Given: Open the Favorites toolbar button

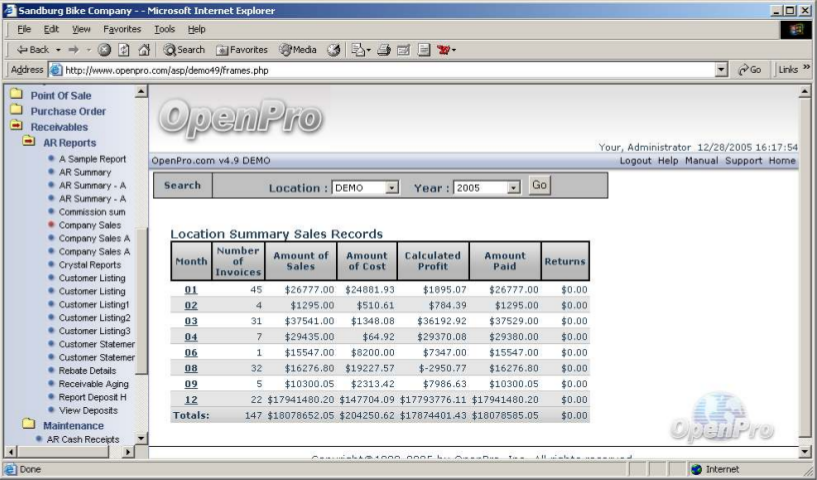Looking at the screenshot, I should (x=242, y=50).
